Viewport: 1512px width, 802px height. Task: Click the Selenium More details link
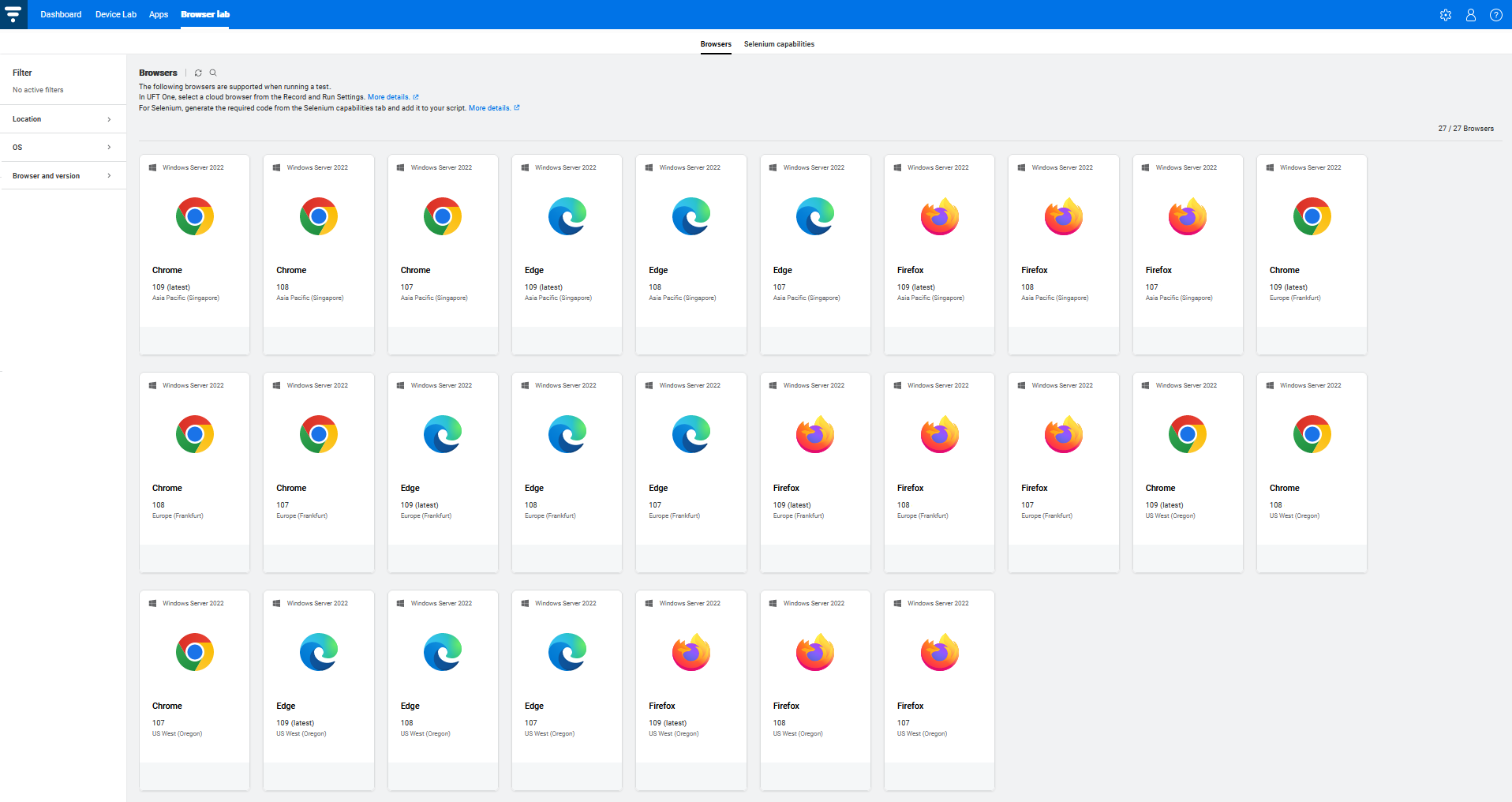click(490, 107)
